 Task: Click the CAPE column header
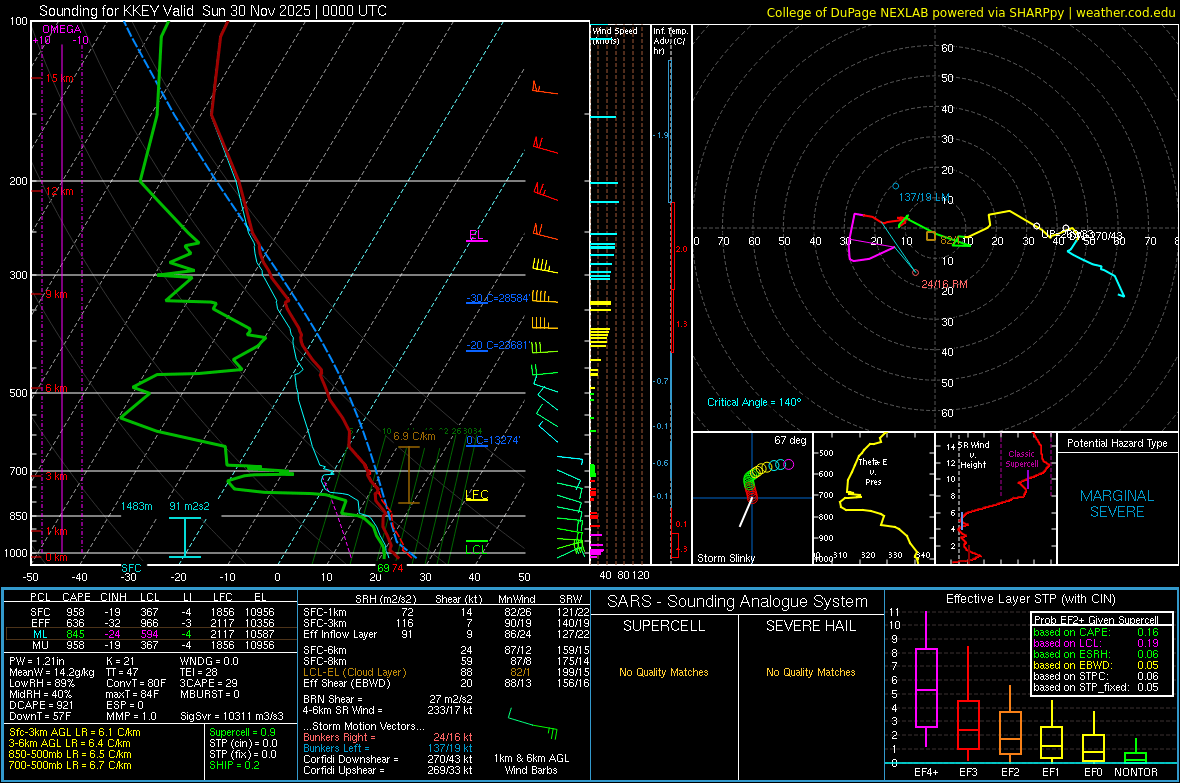[76, 597]
